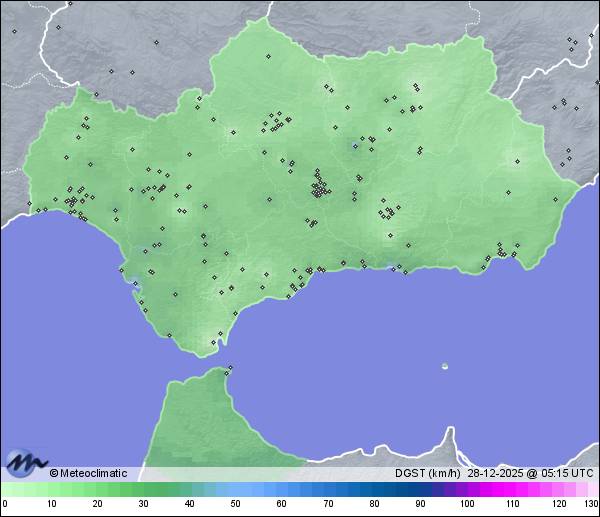Image resolution: width=600 pixels, height=517 pixels.
Task: Click the station marker near Ceuta
Action: click(230, 369)
